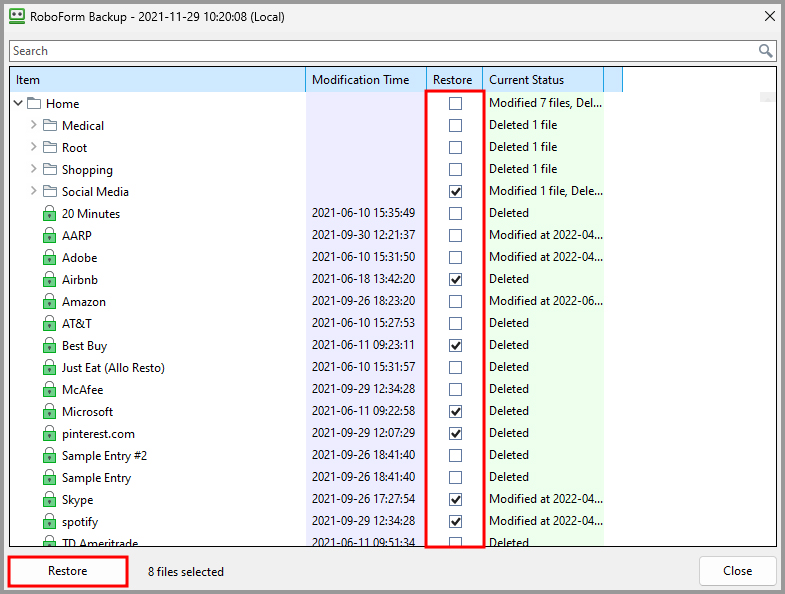
Task: Click the 2021-09-29 12:07:29 timestamp
Action: pyautogui.click(x=363, y=433)
